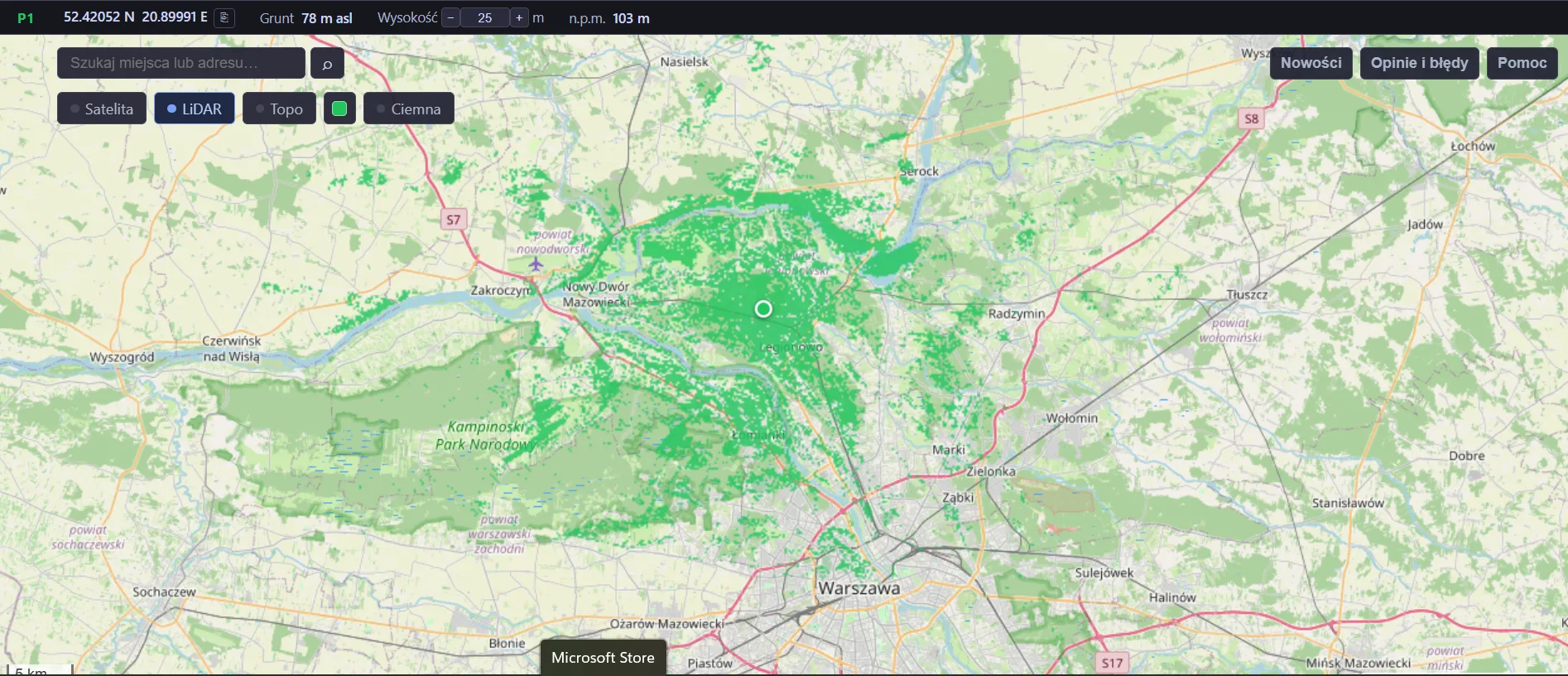Select the white circle observer point marker

click(763, 309)
